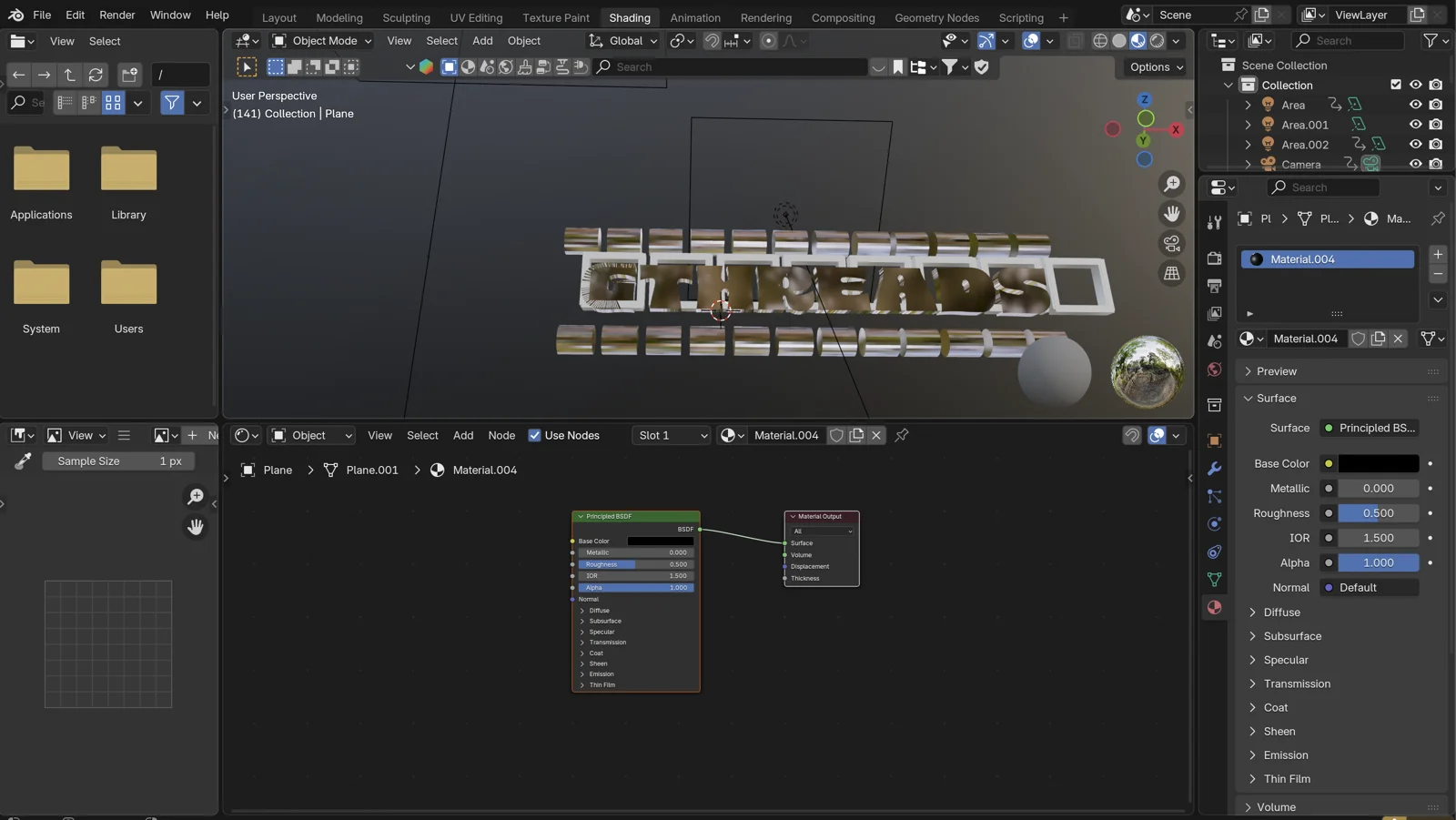Pin the node editor material
The width and height of the screenshot is (1456, 820).
tap(902, 435)
